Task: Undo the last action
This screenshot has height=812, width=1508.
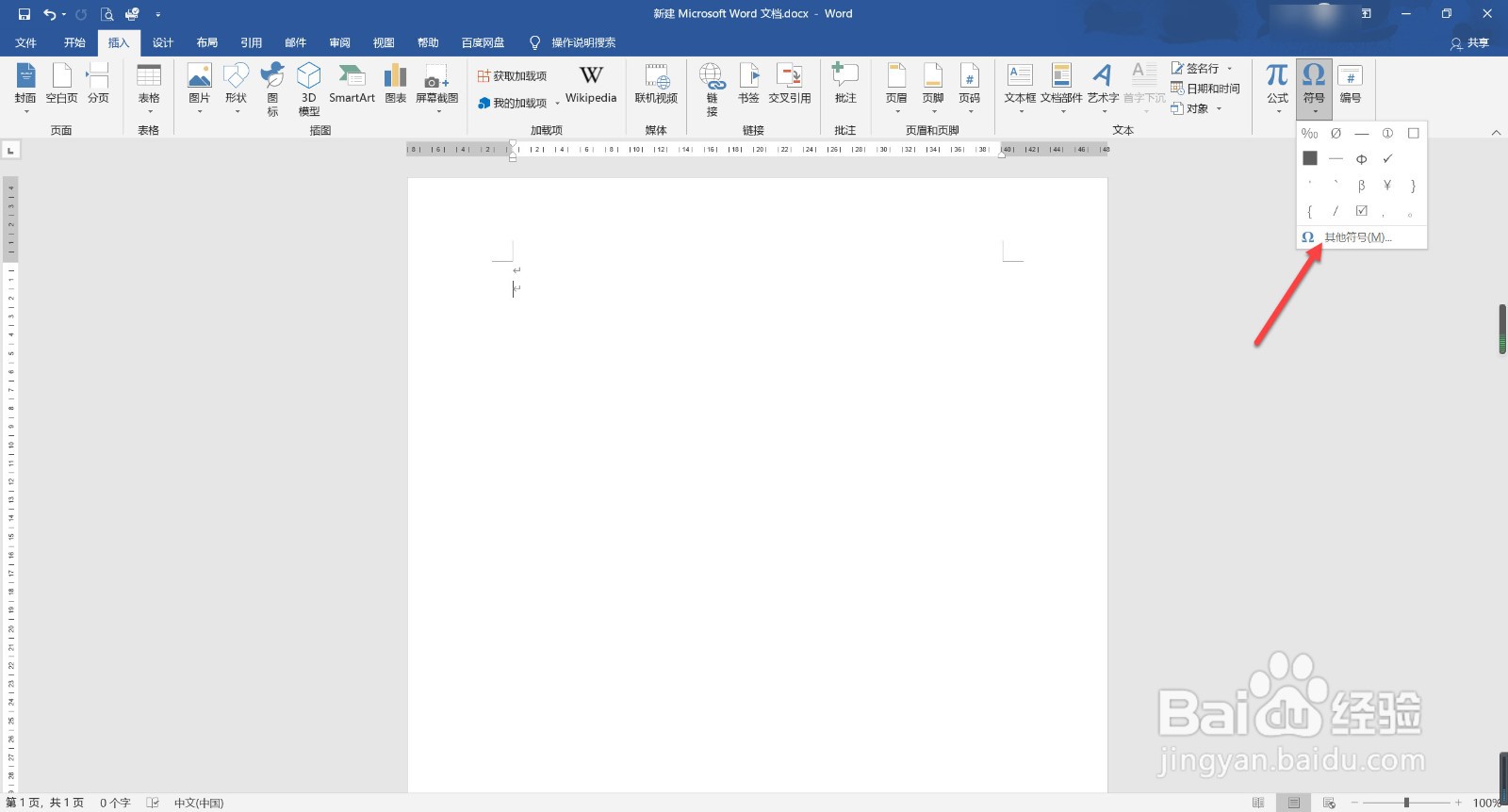Action: pos(50,14)
